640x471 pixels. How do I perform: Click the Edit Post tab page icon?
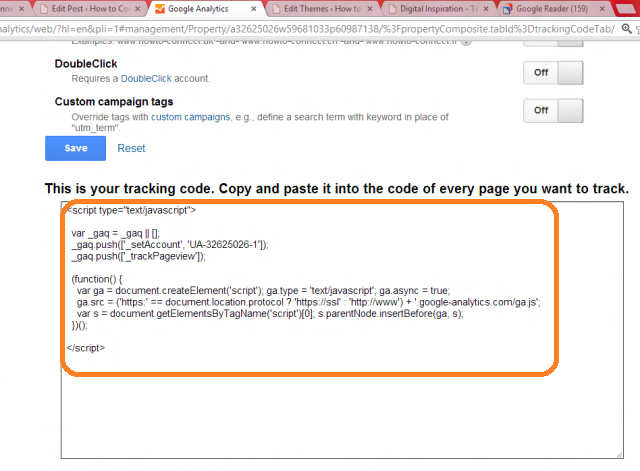coord(44,9)
